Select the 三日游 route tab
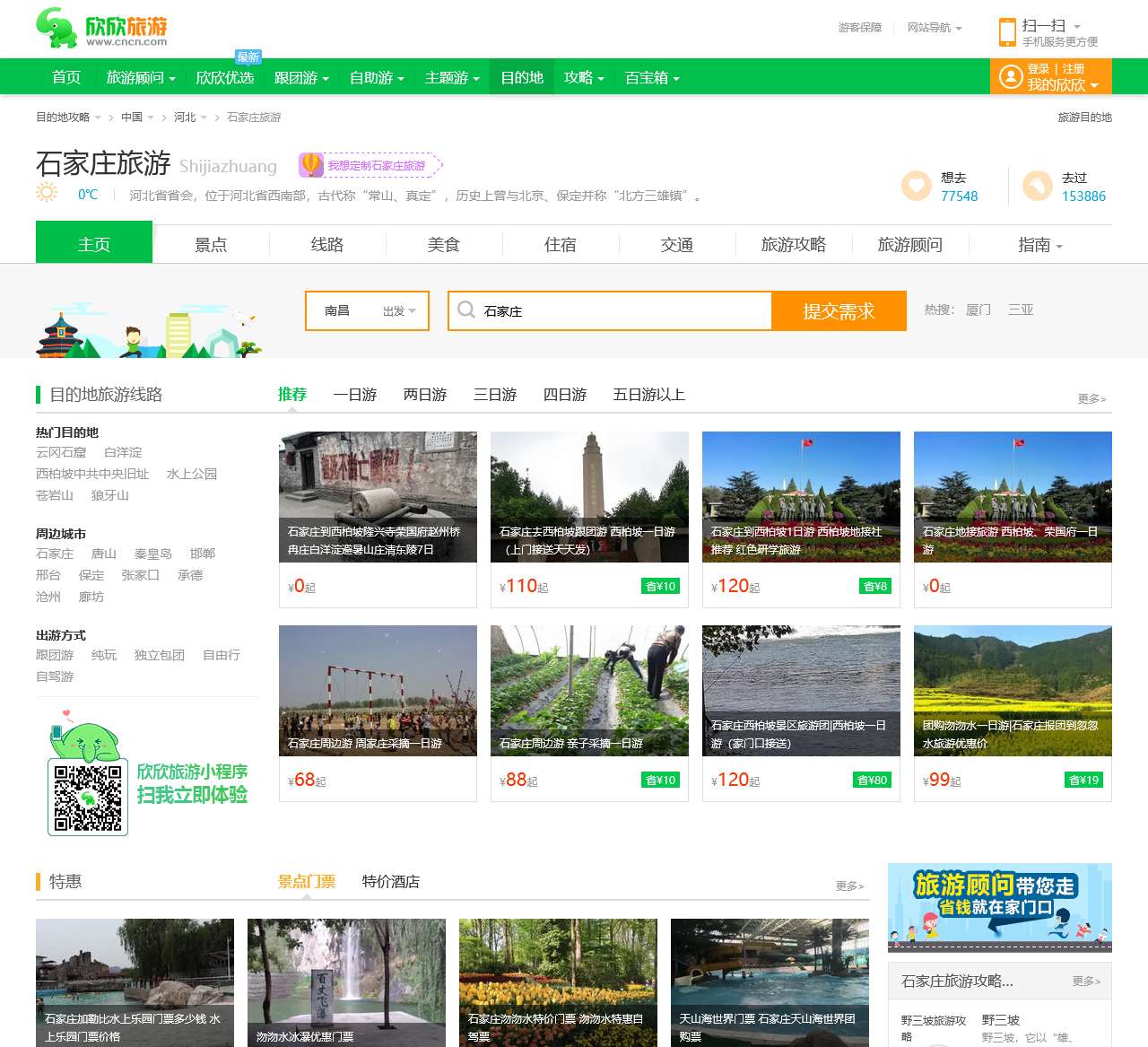Image resolution: width=1148 pixels, height=1047 pixels. (x=494, y=395)
